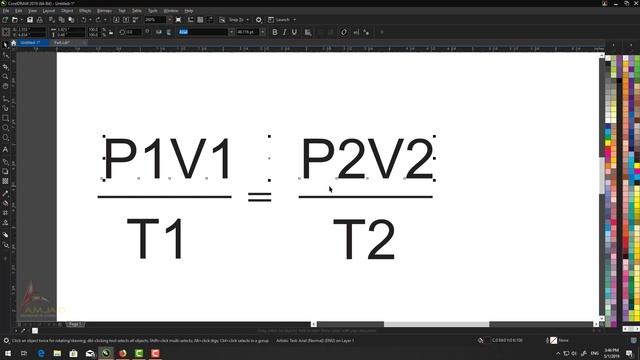Click the Full-screen preview icon

click(x=178, y=20)
